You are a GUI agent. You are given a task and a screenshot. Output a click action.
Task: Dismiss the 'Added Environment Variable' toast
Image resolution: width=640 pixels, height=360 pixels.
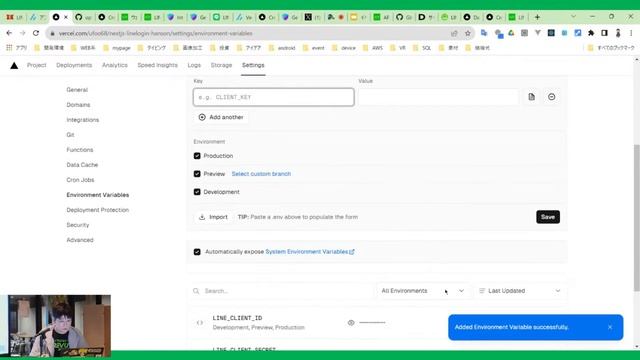[x=610, y=327]
